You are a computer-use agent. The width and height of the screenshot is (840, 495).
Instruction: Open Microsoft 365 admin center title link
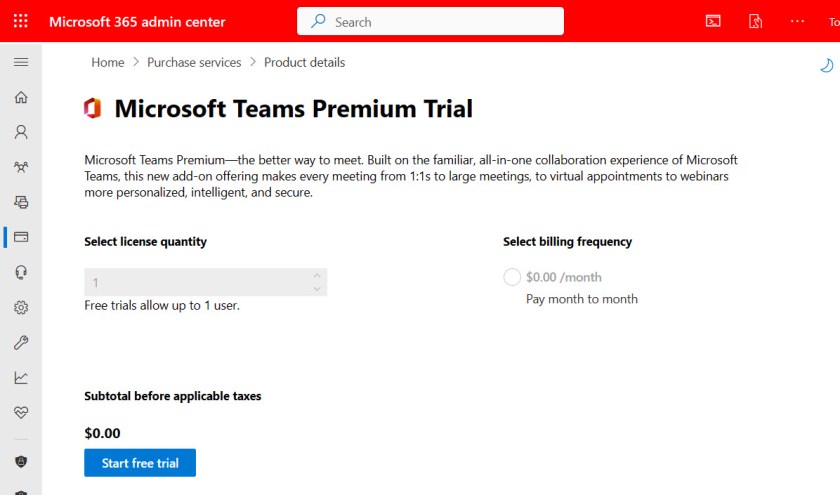pyautogui.click(x=137, y=22)
